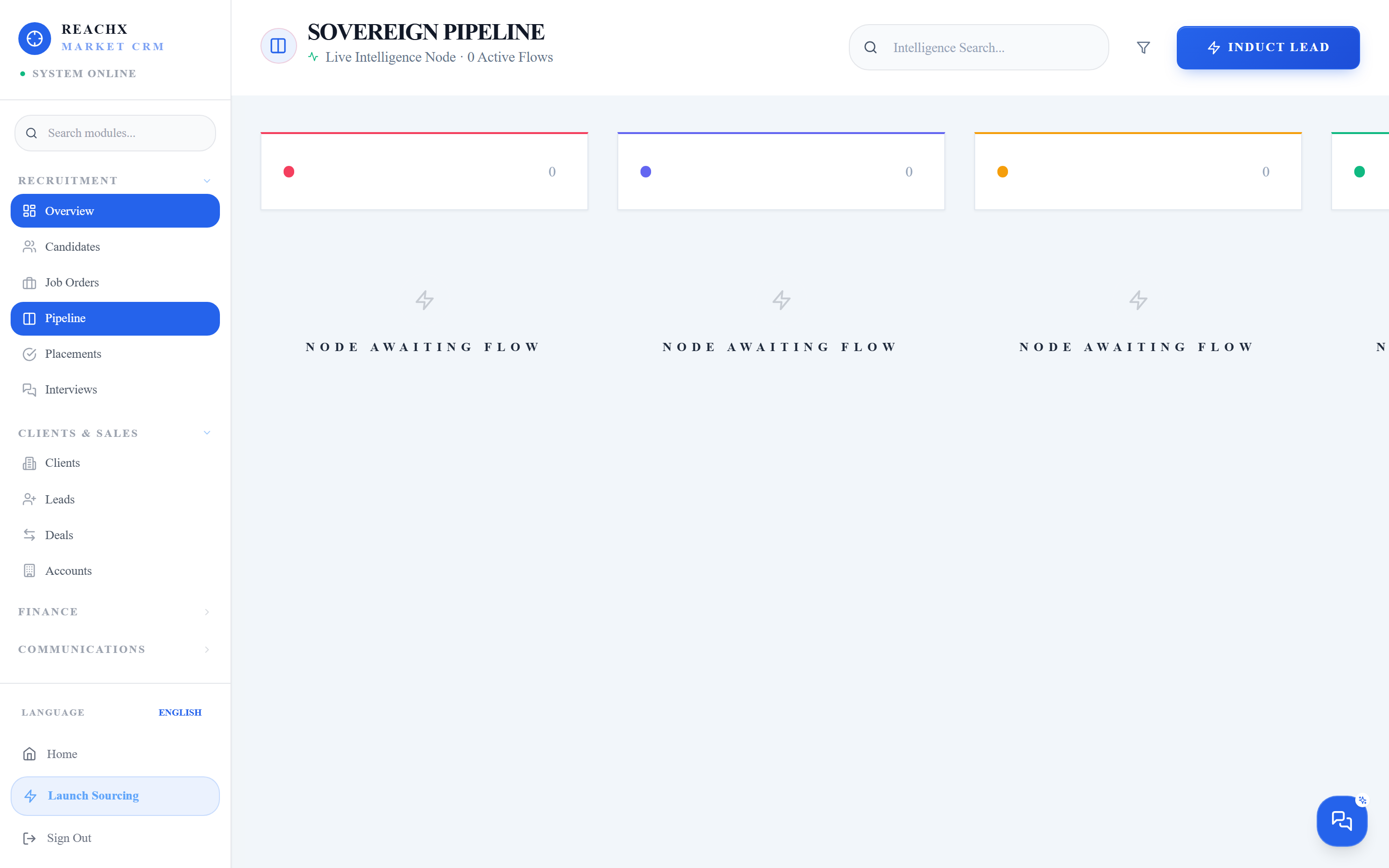Open the AI chat assistant bubble
1389x868 pixels.
tap(1341, 821)
